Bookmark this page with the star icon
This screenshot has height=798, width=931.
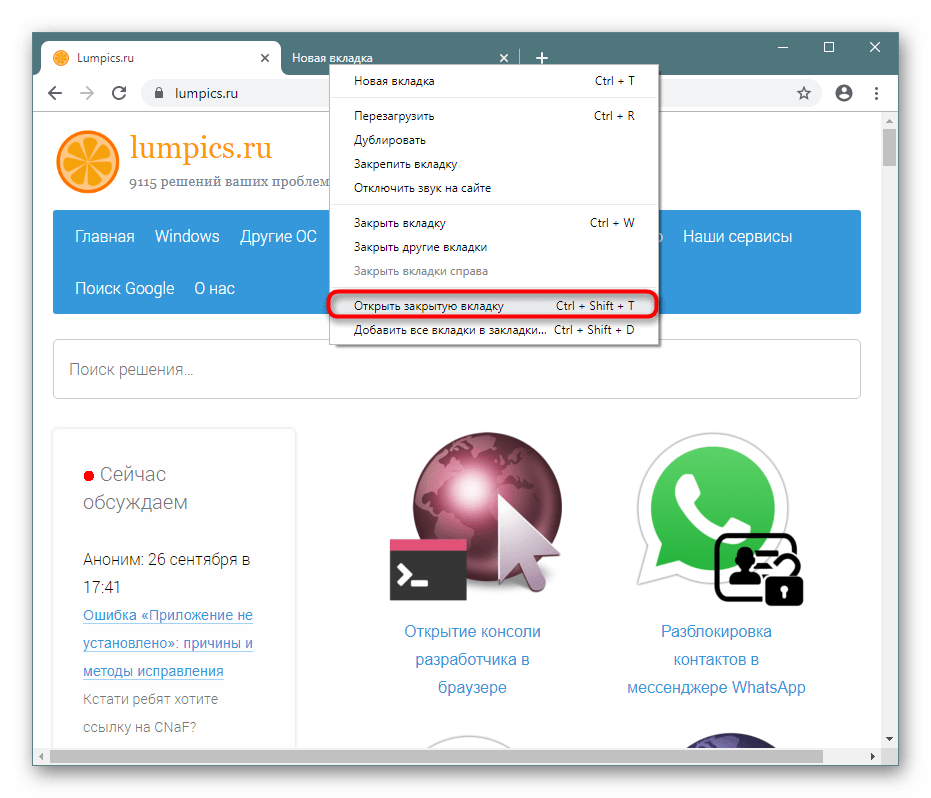[x=803, y=93]
